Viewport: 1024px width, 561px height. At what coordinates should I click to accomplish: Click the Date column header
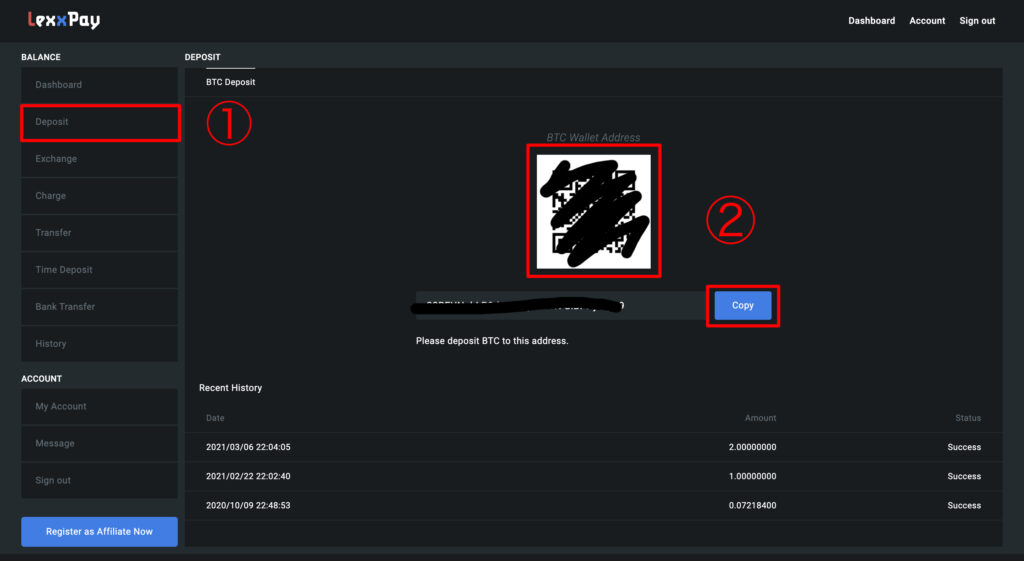click(x=215, y=418)
